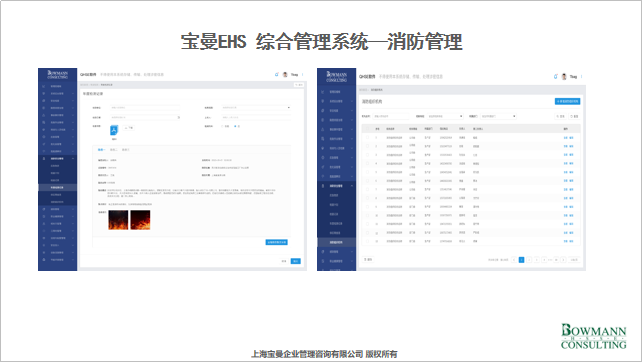Open the first filter dropdown above the table

(x=445, y=116)
